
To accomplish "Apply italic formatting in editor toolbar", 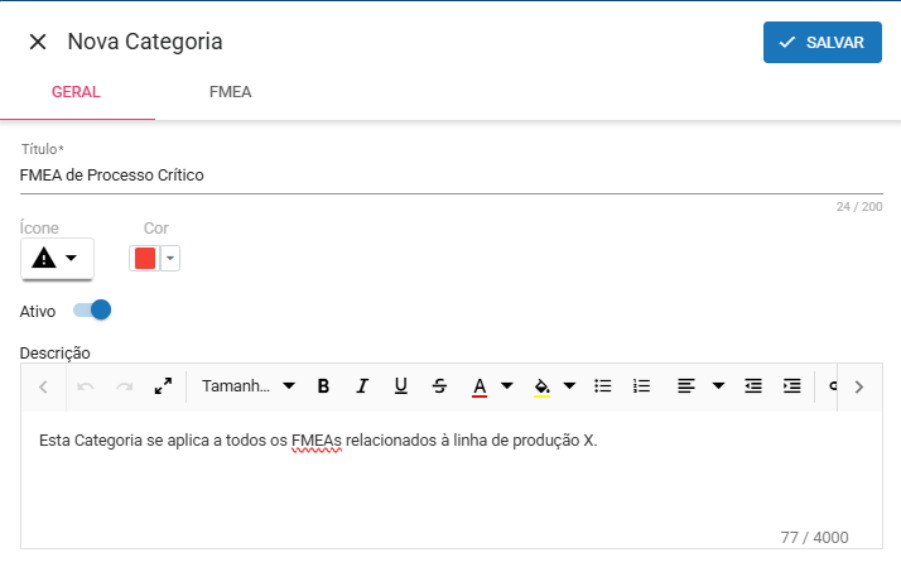I will 362,386.
